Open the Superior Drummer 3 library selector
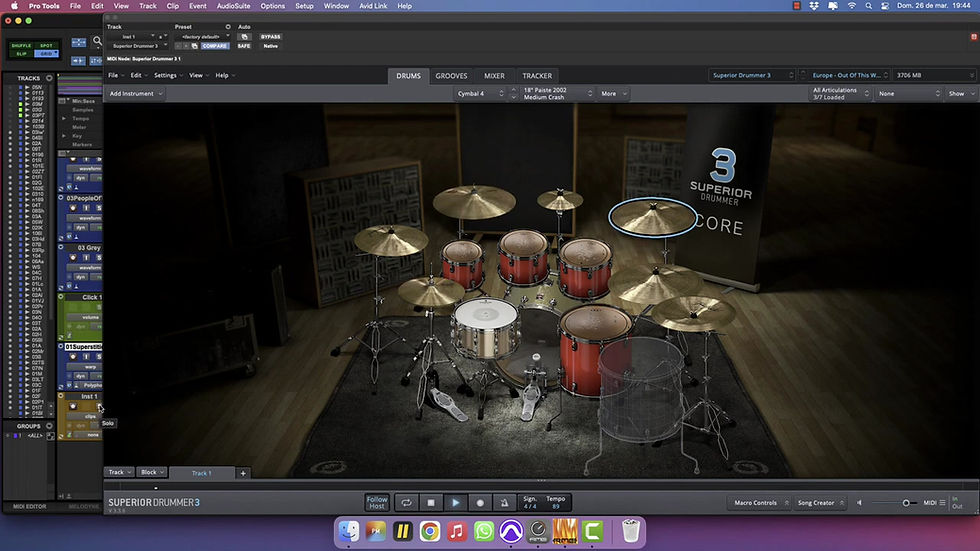 click(752, 75)
